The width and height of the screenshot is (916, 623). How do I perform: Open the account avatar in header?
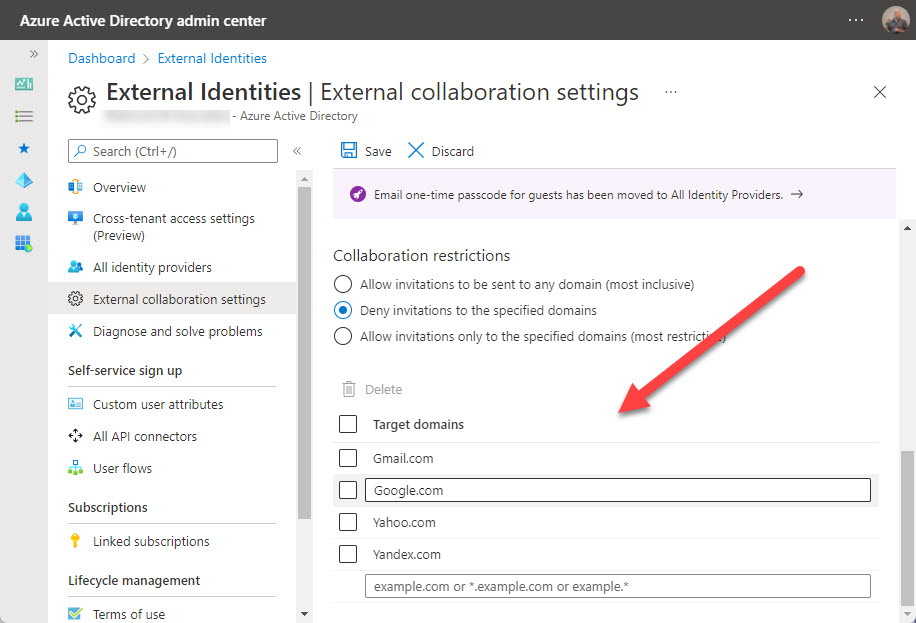point(895,20)
